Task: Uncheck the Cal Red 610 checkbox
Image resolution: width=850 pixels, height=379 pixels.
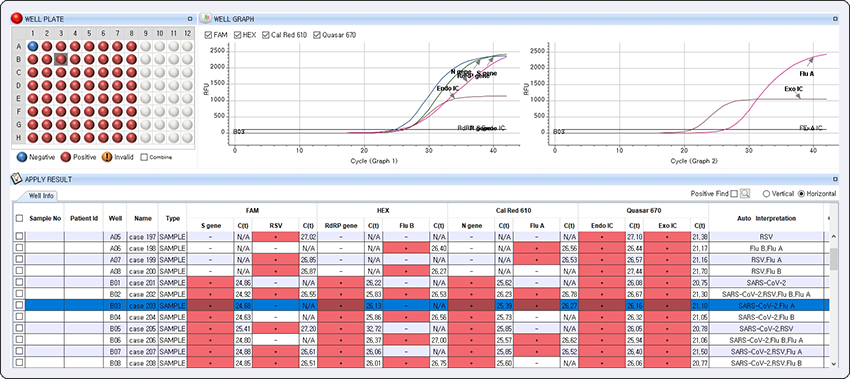Action: (x=266, y=35)
